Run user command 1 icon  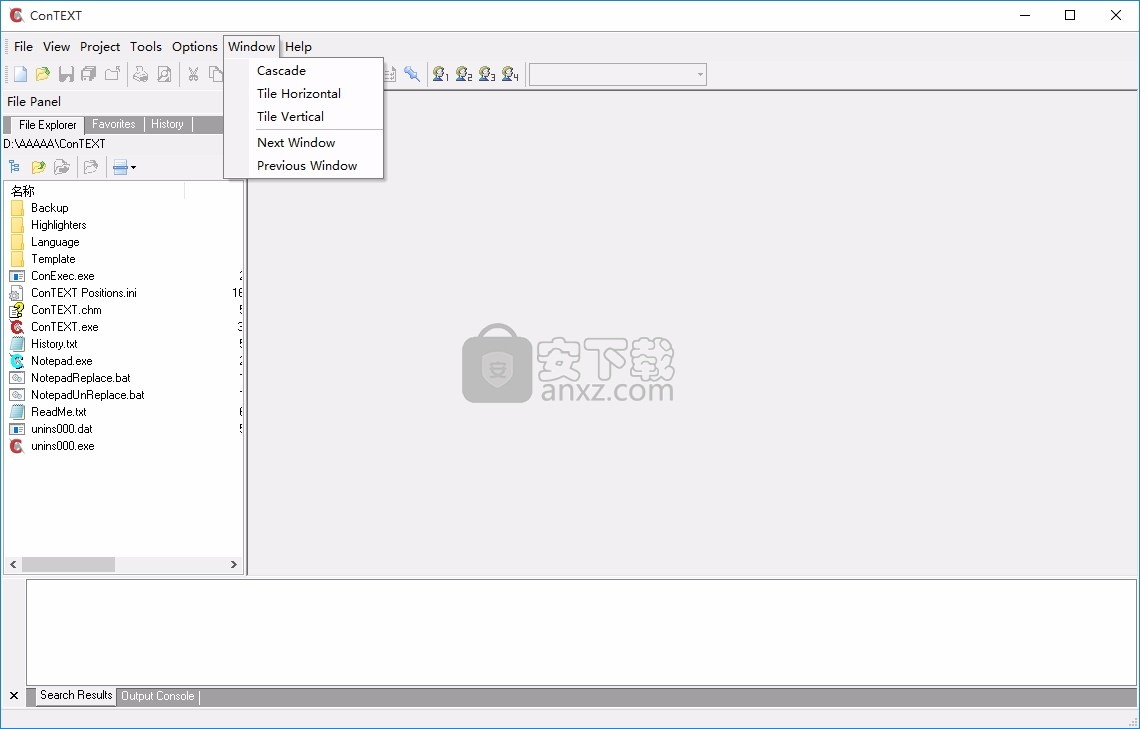pos(440,74)
